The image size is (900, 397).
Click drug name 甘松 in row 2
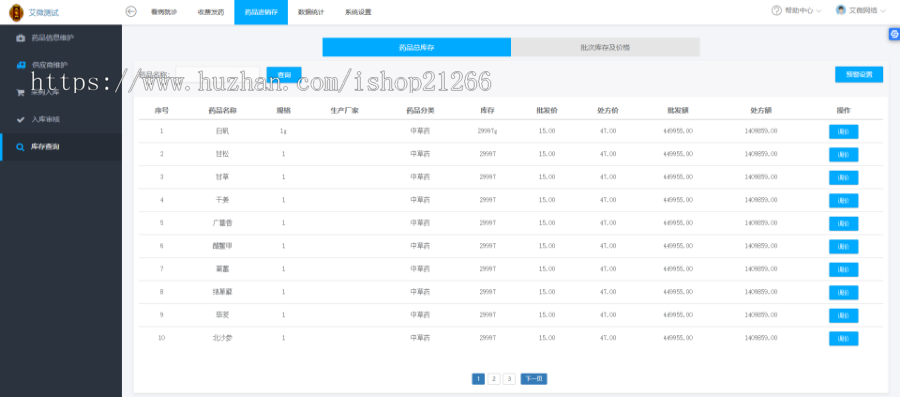[x=222, y=154]
